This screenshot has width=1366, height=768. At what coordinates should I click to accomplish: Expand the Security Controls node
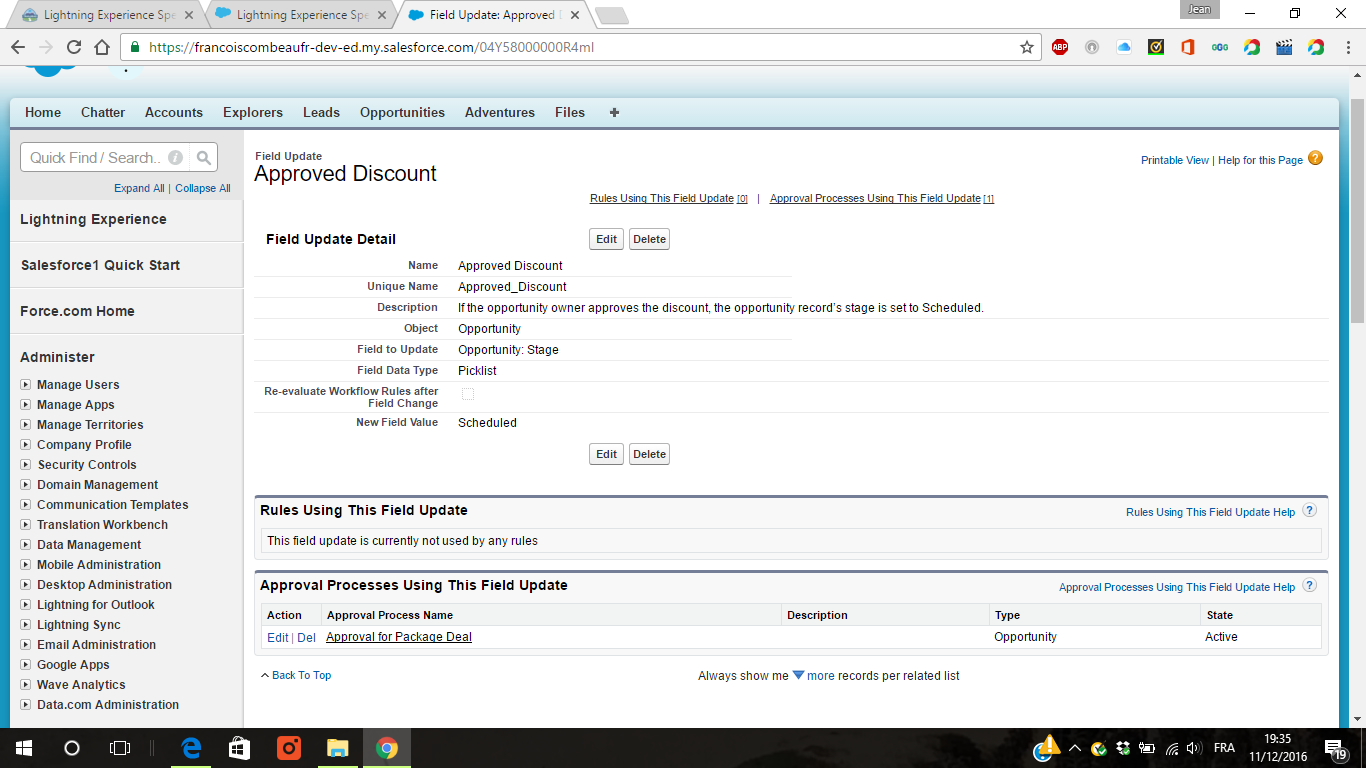27,465
